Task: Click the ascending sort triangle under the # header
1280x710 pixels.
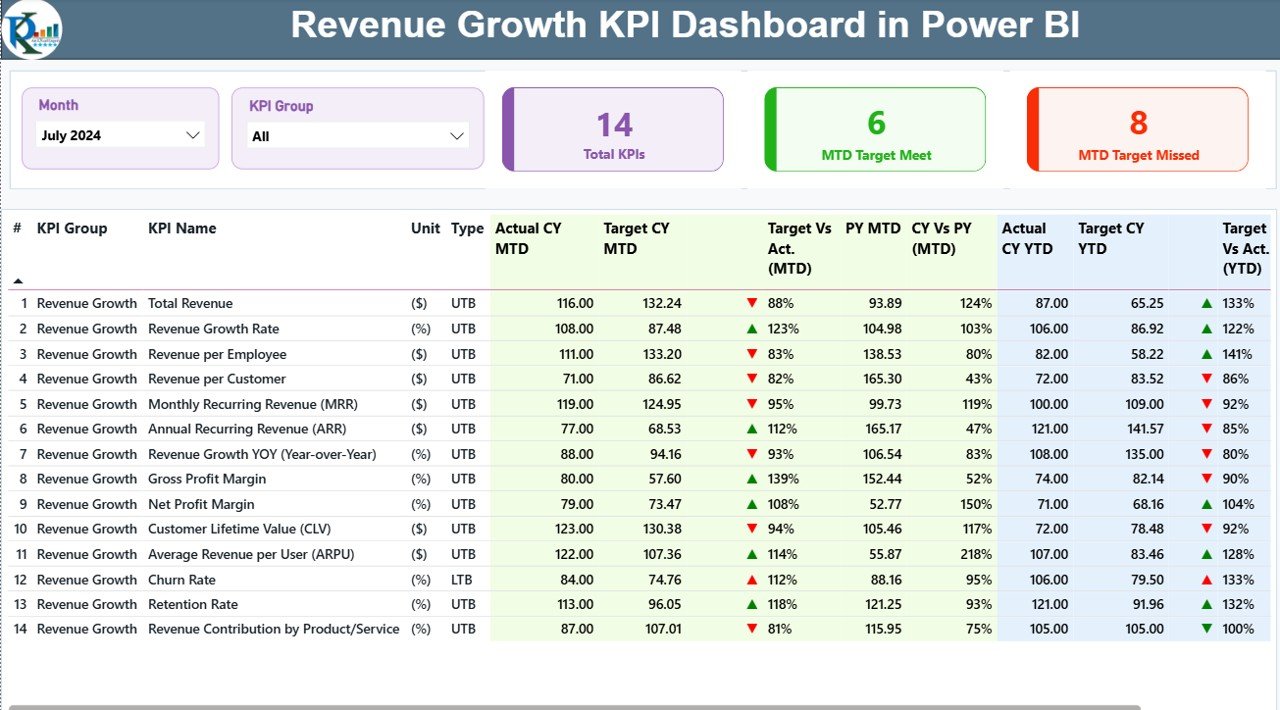Action: (x=17, y=282)
